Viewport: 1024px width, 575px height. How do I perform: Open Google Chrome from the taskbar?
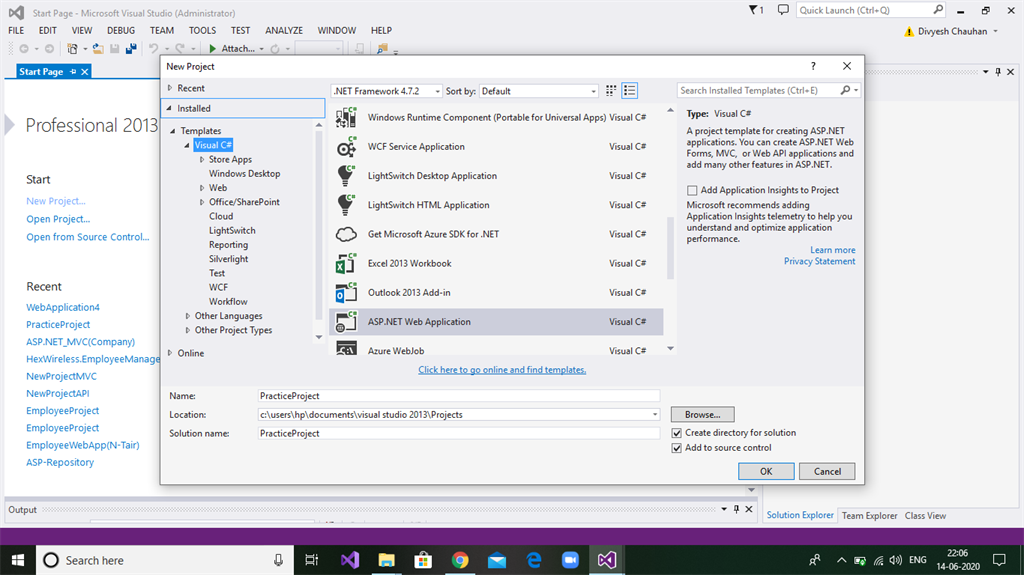click(460, 560)
